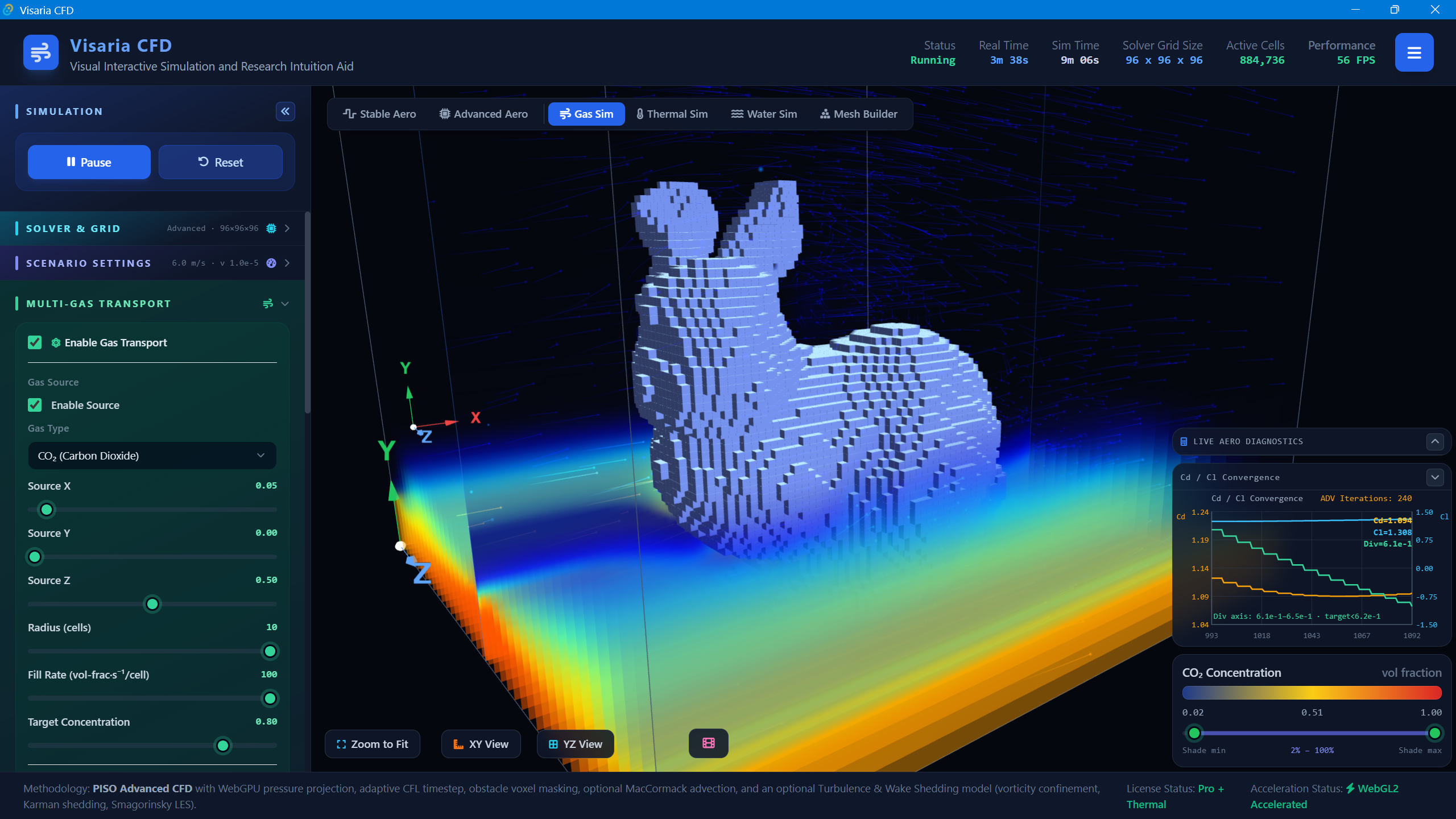Click the Zoom to Fit button
The image size is (1456, 819).
[x=373, y=744]
